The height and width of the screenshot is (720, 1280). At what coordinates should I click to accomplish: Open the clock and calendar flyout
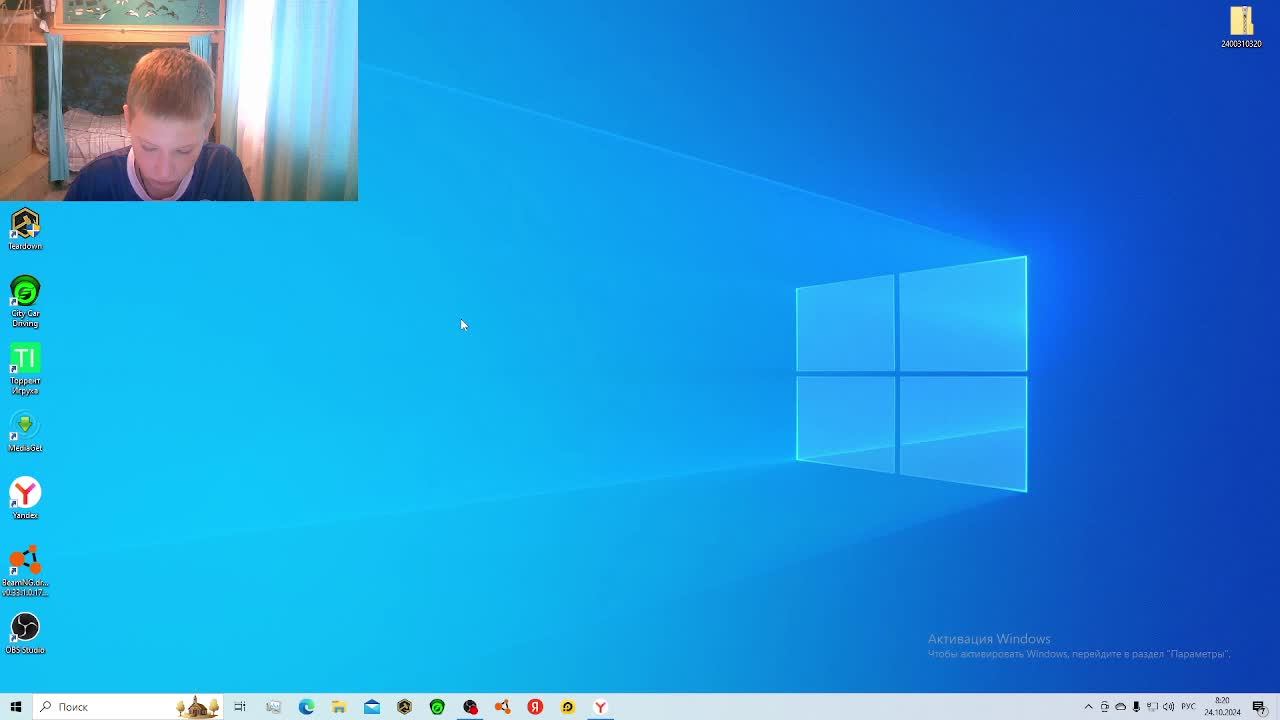point(1222,707)
